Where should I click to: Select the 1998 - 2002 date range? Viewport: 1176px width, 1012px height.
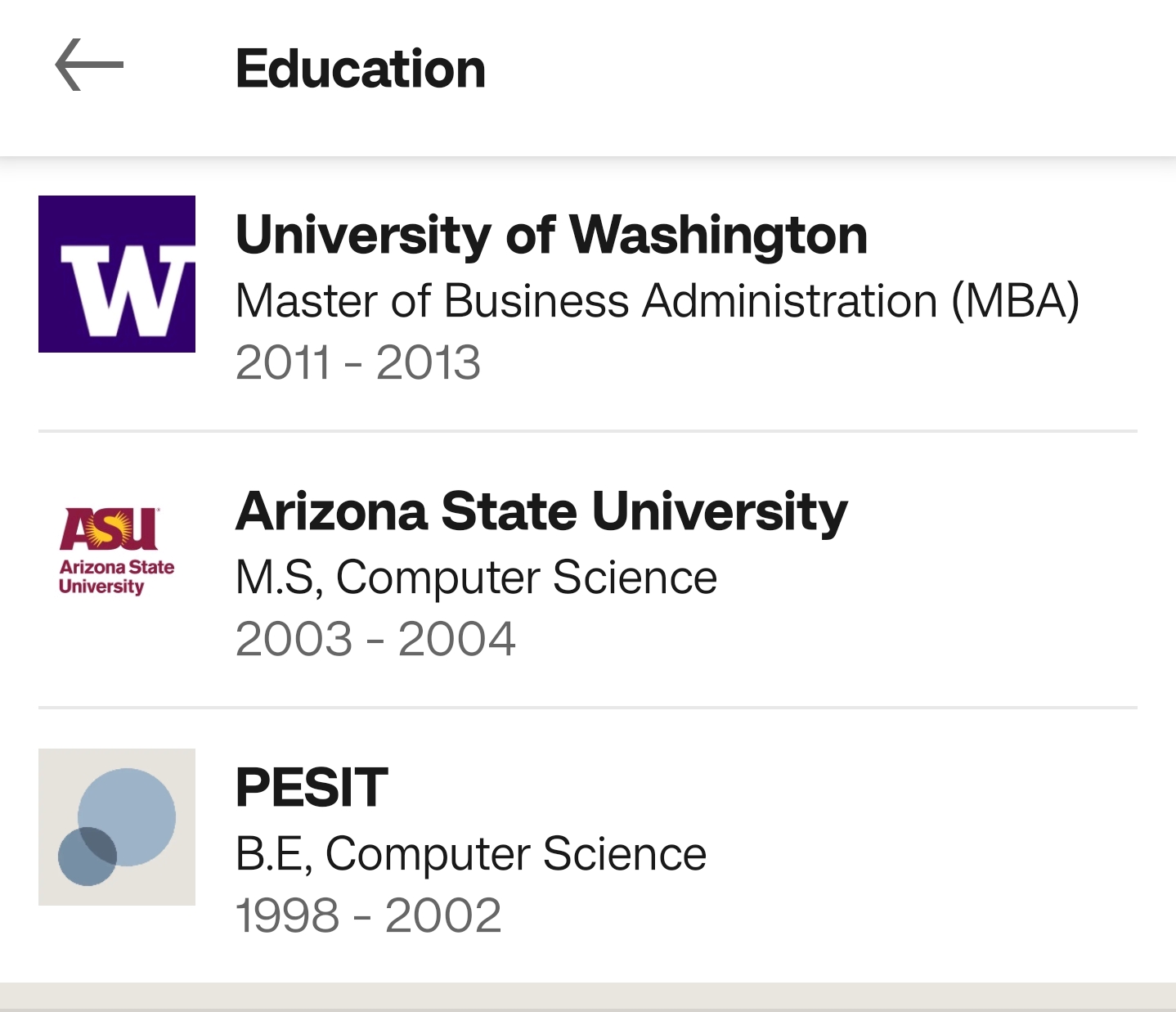click(368, 915)
